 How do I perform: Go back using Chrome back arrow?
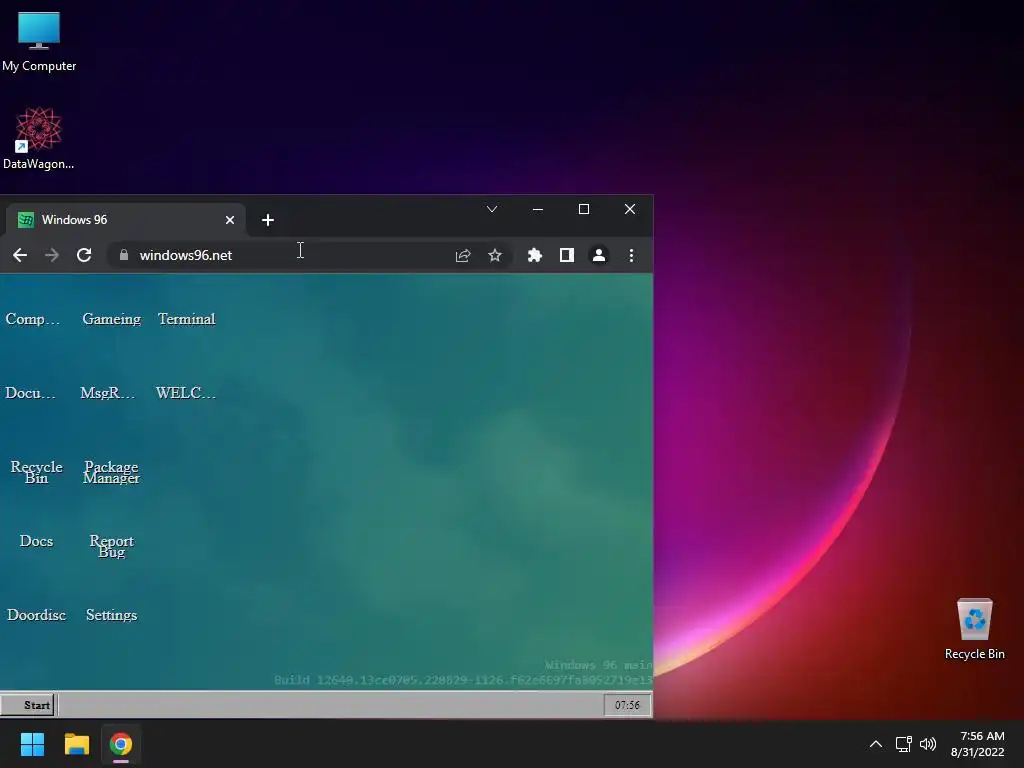pyautogui.click(x=20, y=255)
